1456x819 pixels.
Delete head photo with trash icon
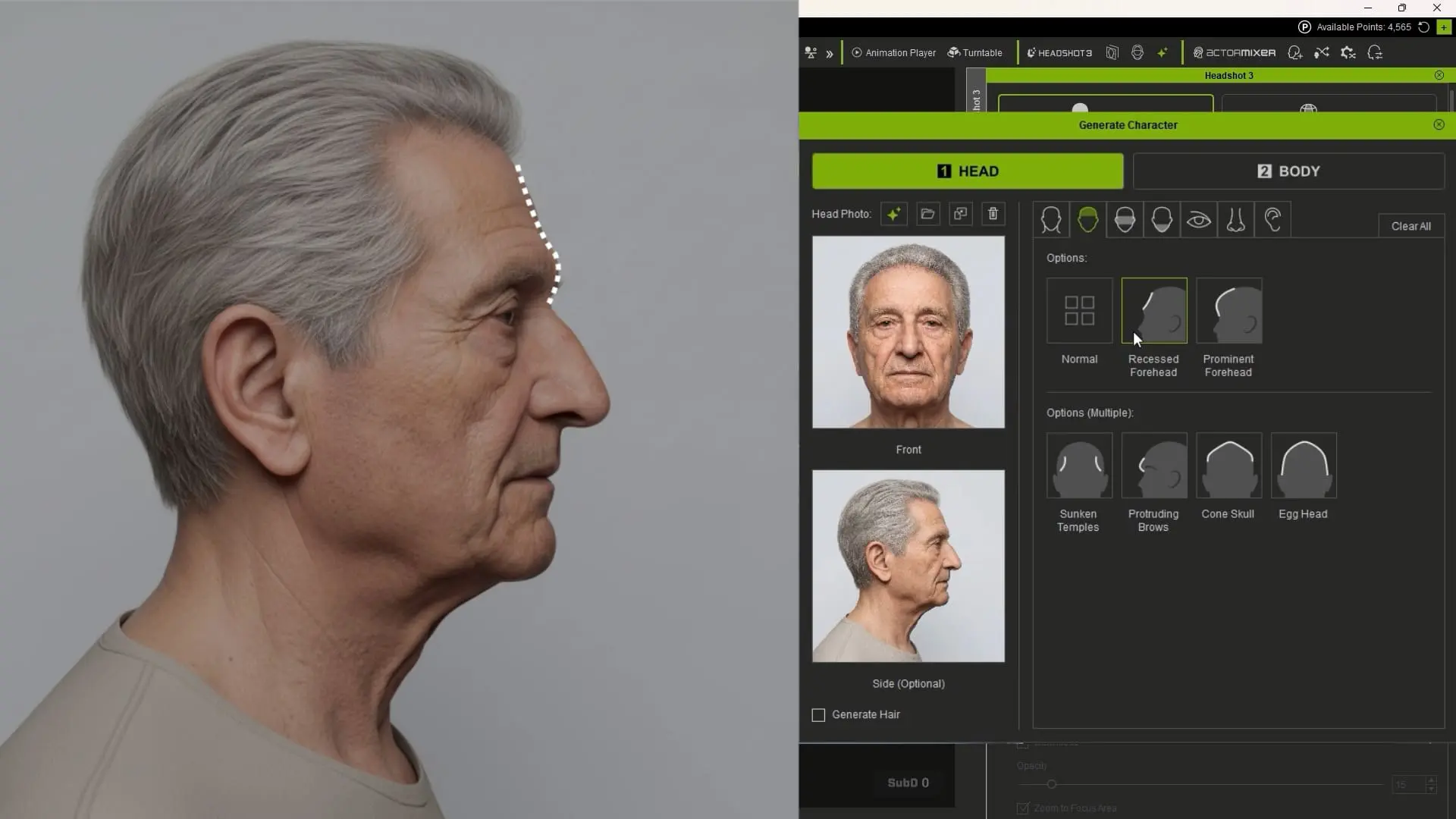993,214
